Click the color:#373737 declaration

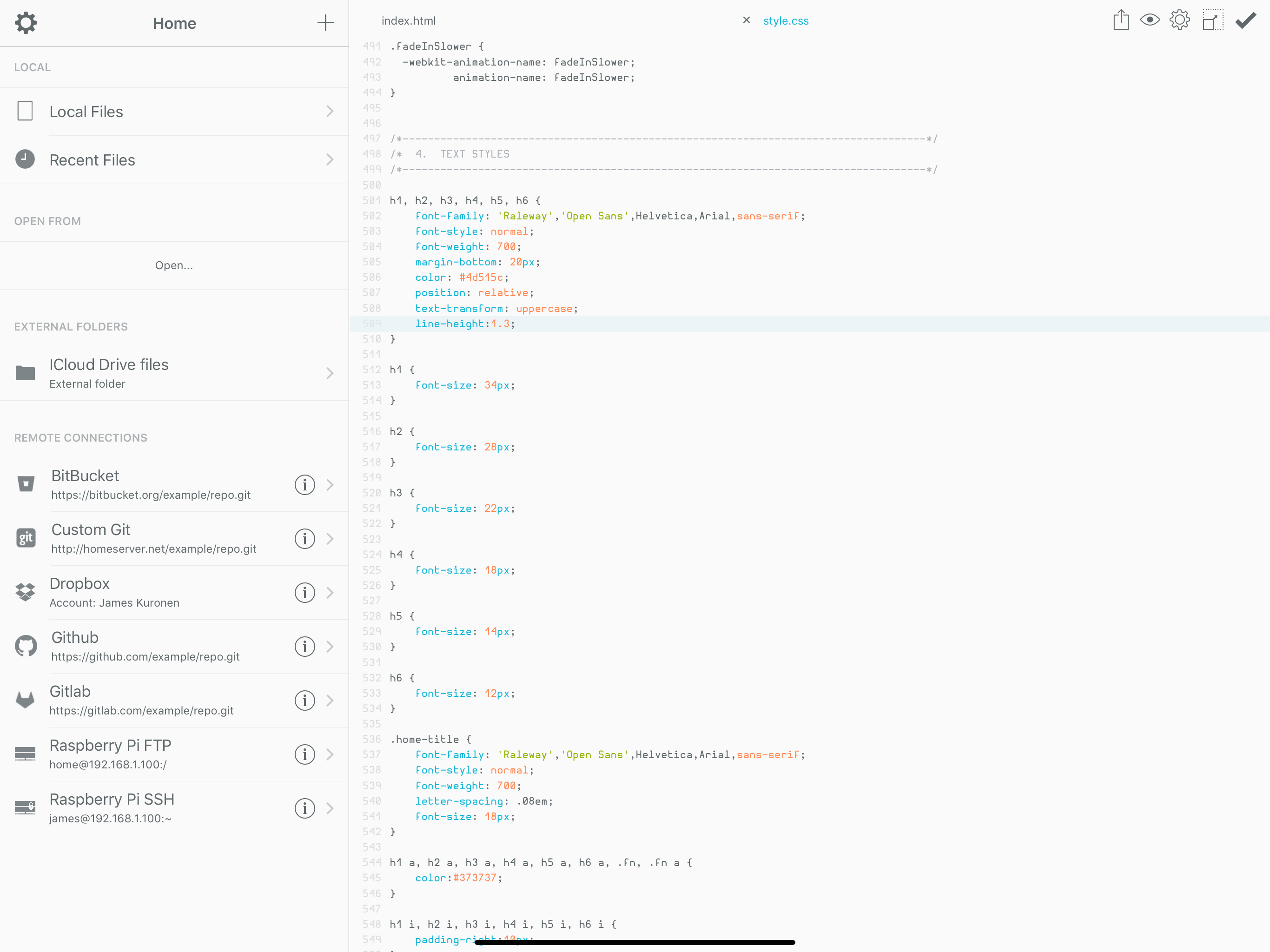(x=459, y=878)
